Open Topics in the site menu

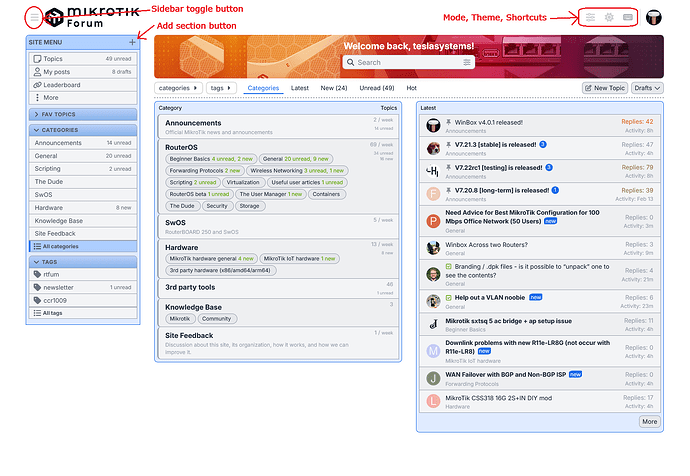[83, 59]
